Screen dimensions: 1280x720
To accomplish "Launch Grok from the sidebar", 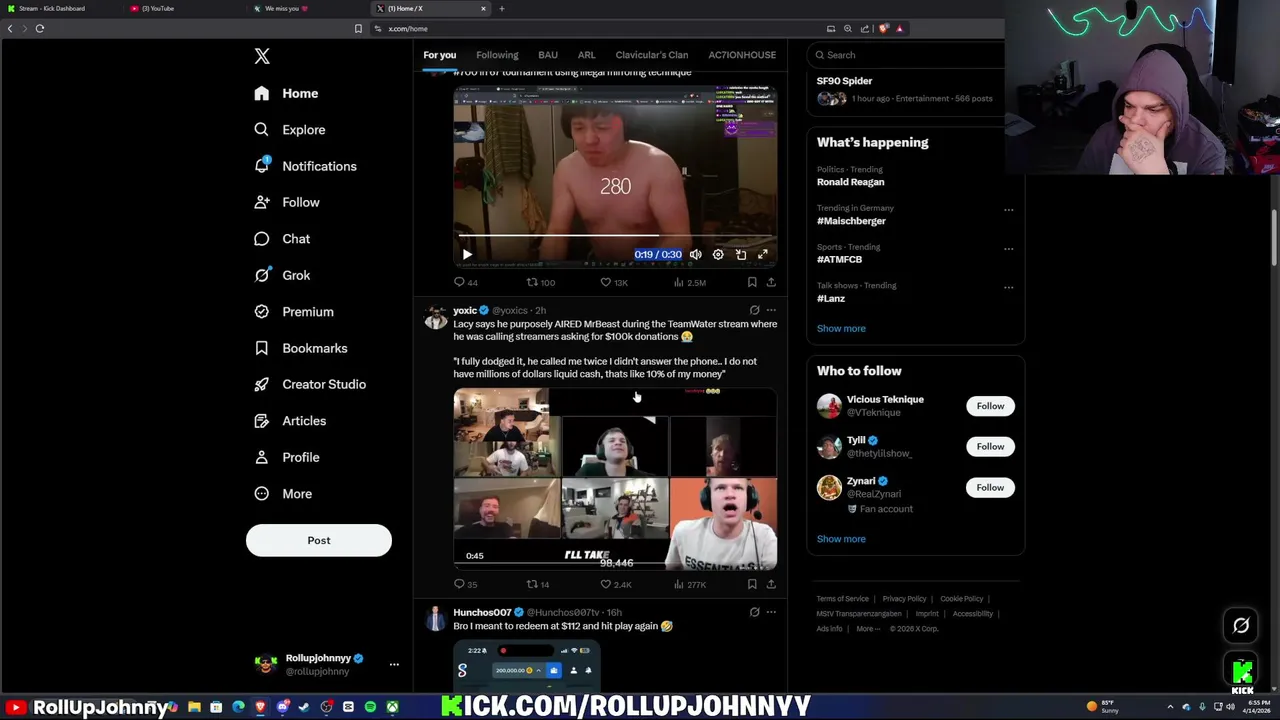I will coord(282,275).
